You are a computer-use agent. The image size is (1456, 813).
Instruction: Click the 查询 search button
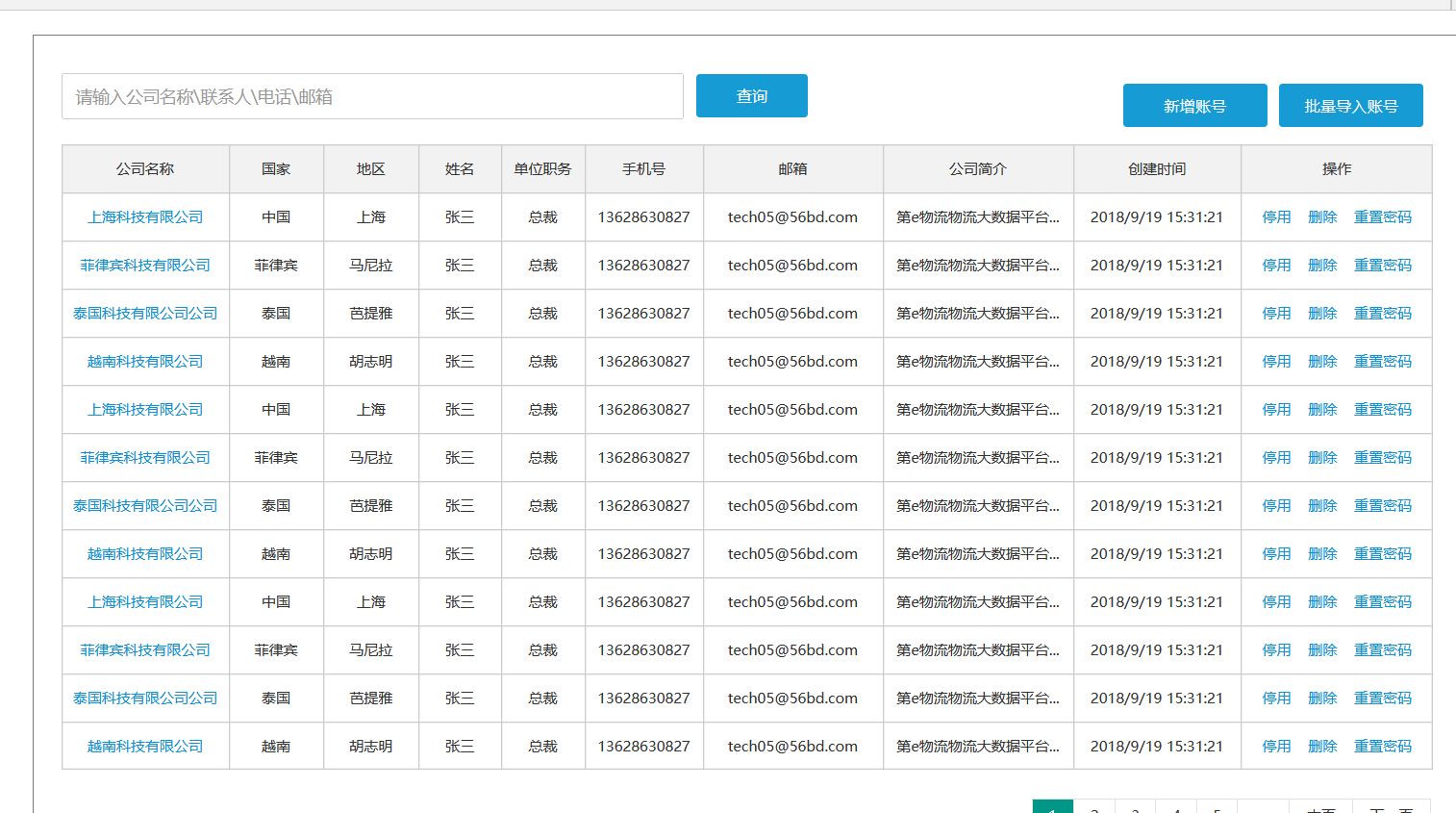pos(752,96)
